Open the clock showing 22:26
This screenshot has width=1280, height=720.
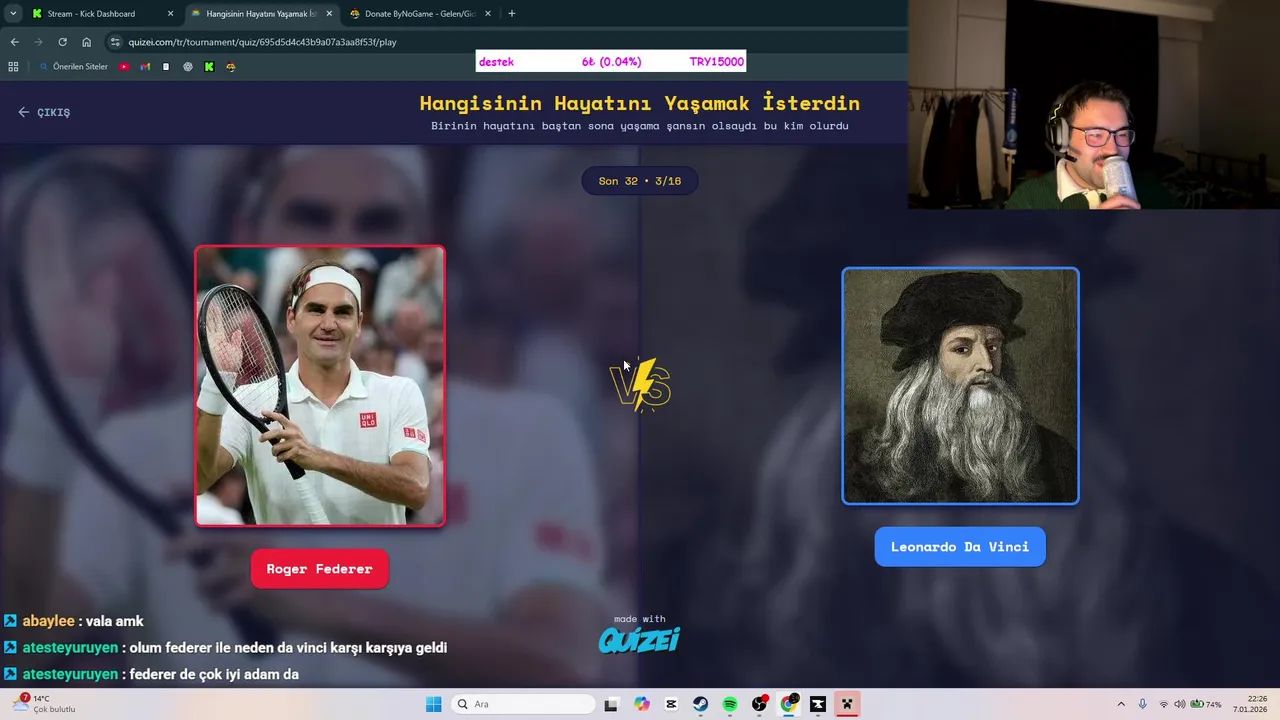tap(1250, 704)
